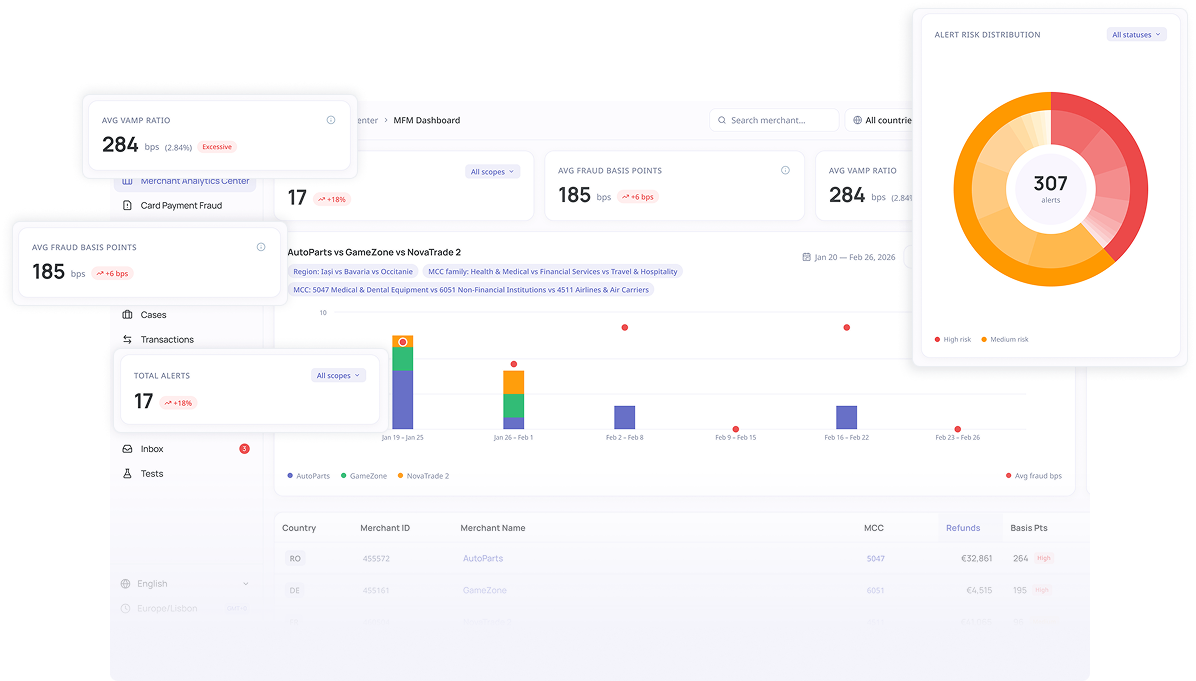This screenshot has width=1196, height=681.
Task: Click the MFM Dashboard breadcrumb
Action: click(x=426, y=120)
